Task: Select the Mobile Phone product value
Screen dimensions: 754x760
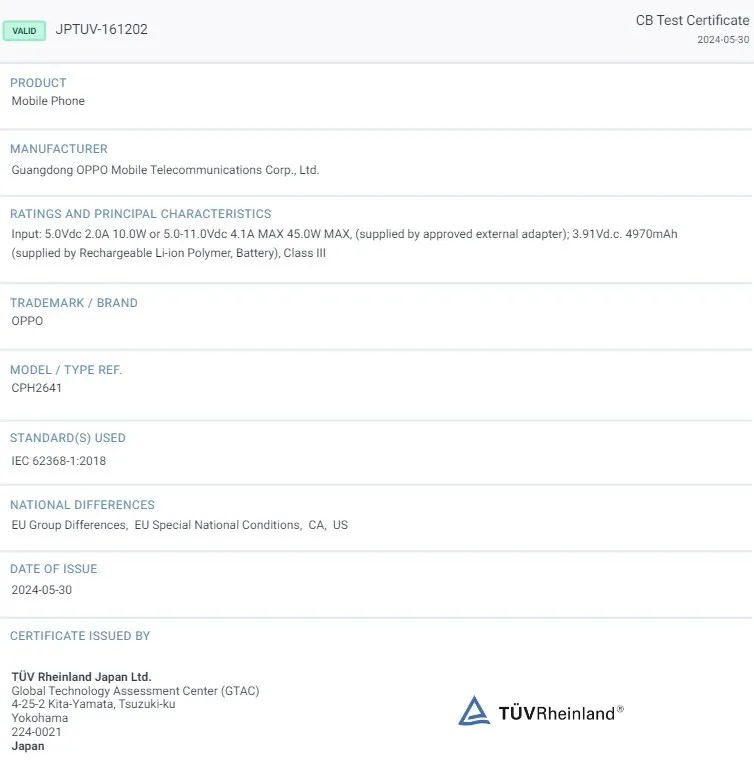Action: point(48,101)
